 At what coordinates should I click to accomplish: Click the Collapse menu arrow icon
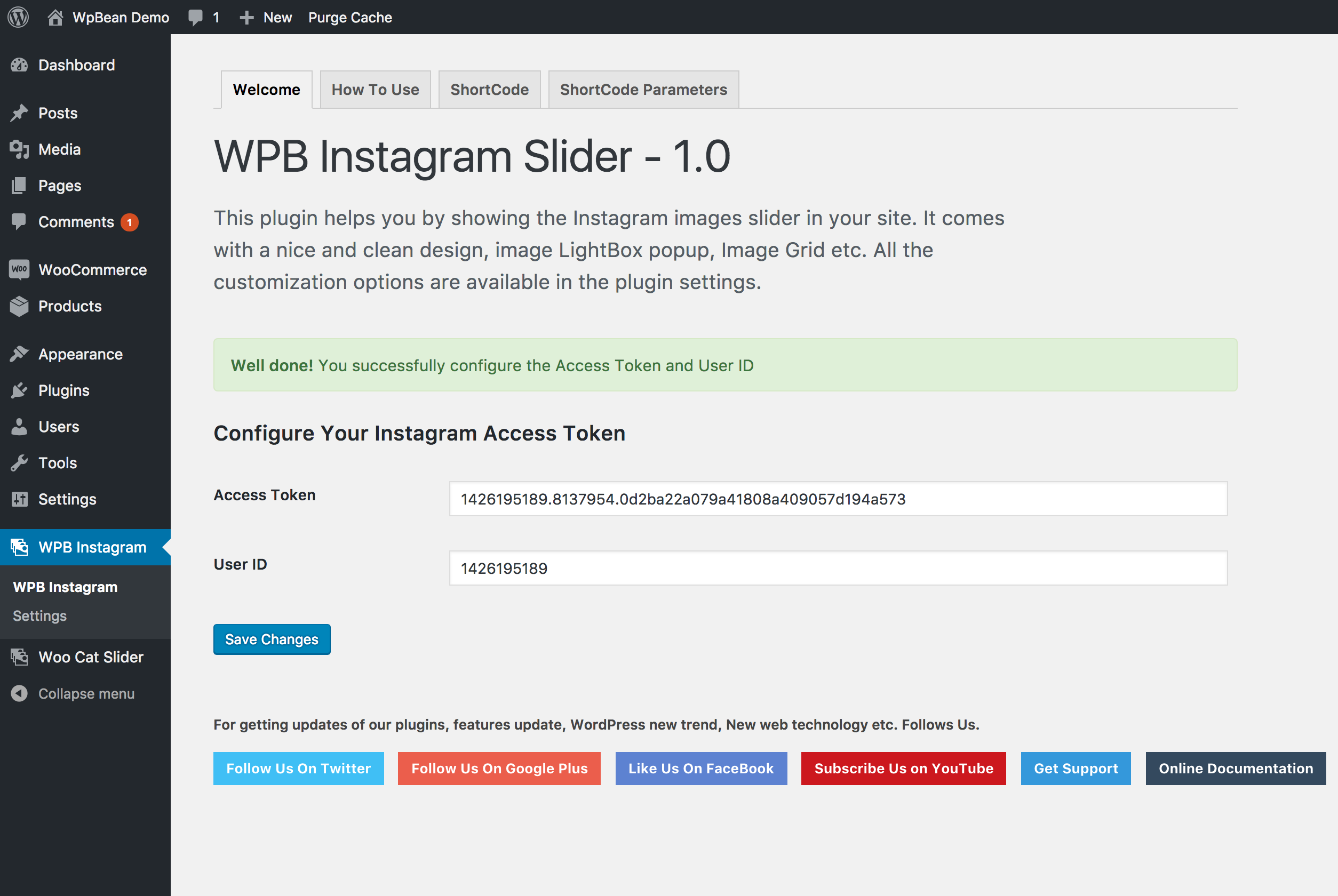click(19, 693)
